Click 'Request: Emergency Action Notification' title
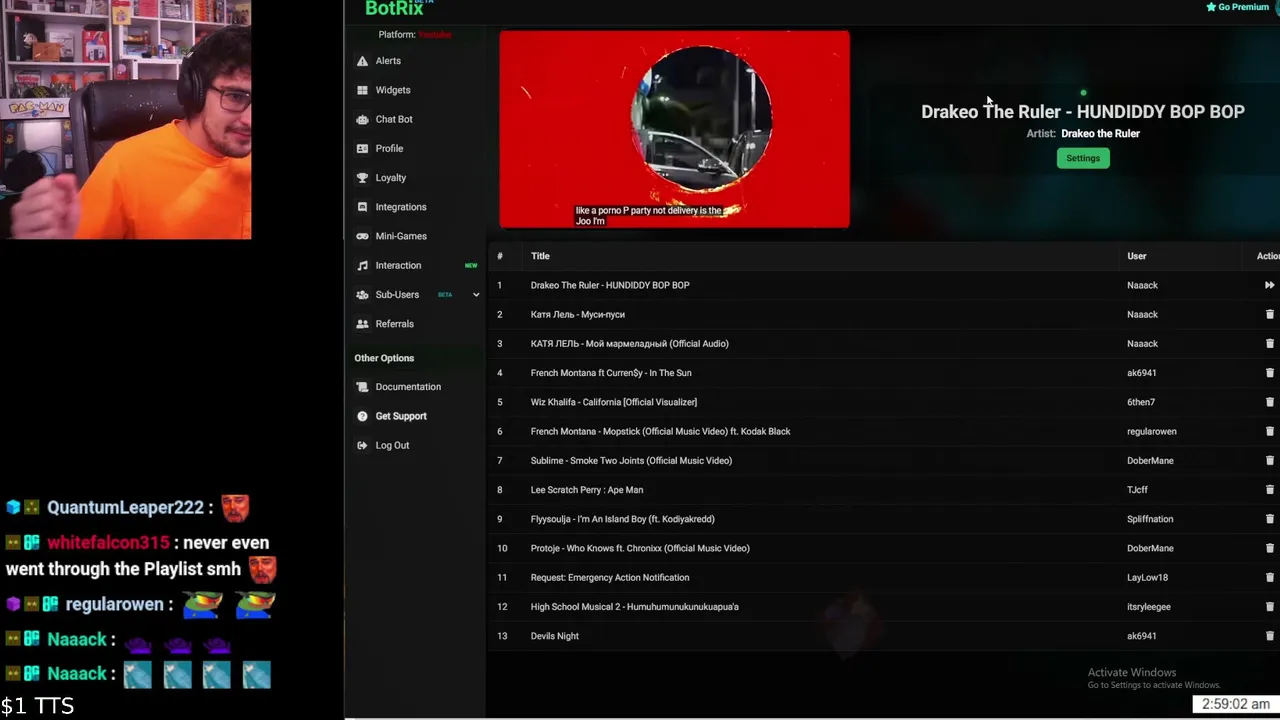Screen dimensions: 1280x720 (610, 577)
